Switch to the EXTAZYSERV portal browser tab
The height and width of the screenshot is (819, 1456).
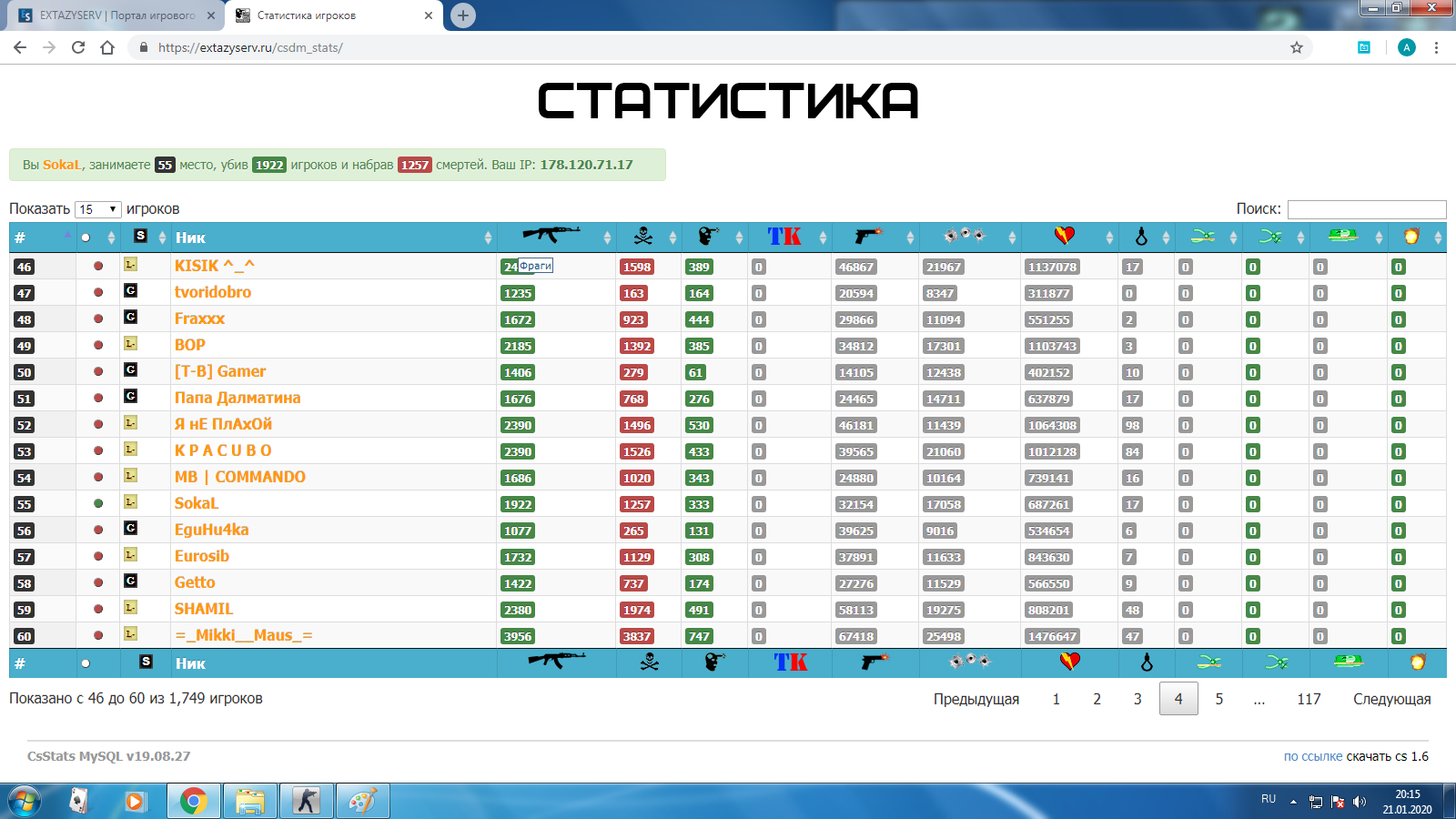click(x=117, y=15)
